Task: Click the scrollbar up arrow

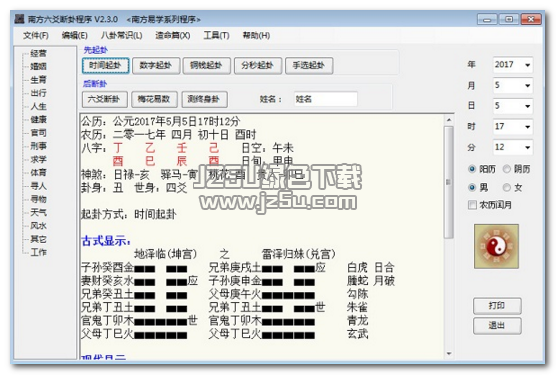Action: (449, 120)
